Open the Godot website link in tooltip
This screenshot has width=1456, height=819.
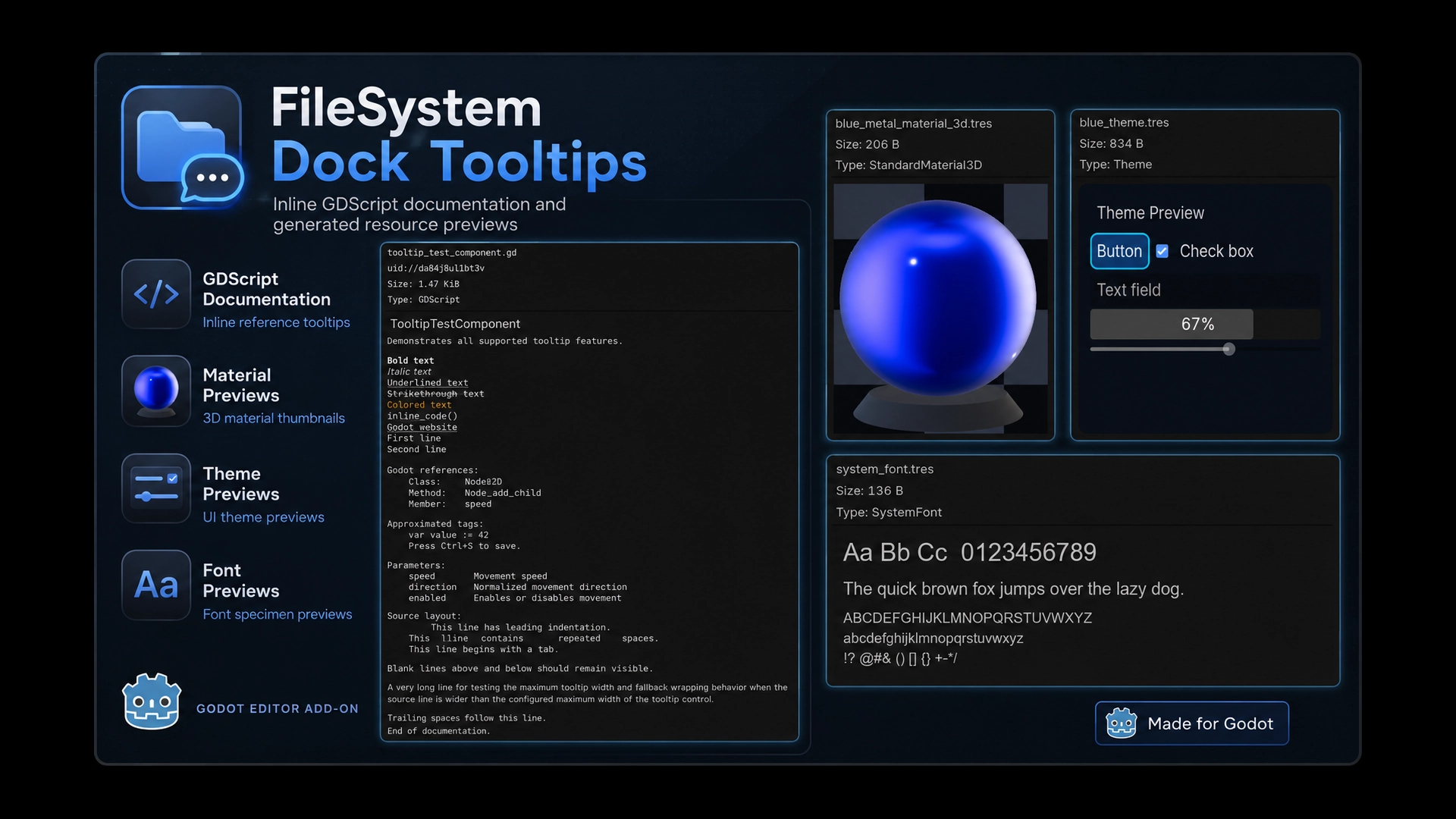point(422,428)
